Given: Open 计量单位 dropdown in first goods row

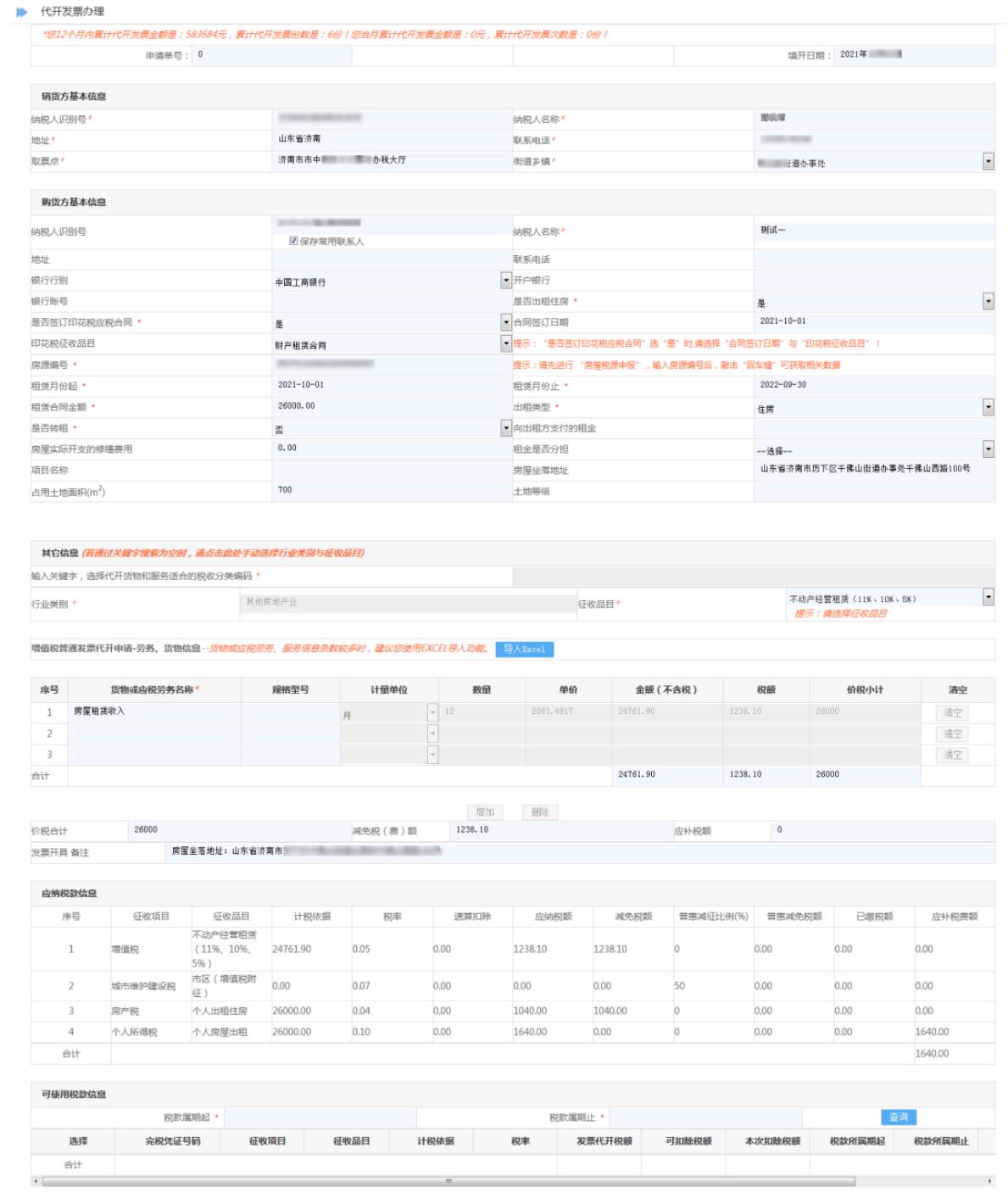Looking at the screenshot, I should [432, 713].
